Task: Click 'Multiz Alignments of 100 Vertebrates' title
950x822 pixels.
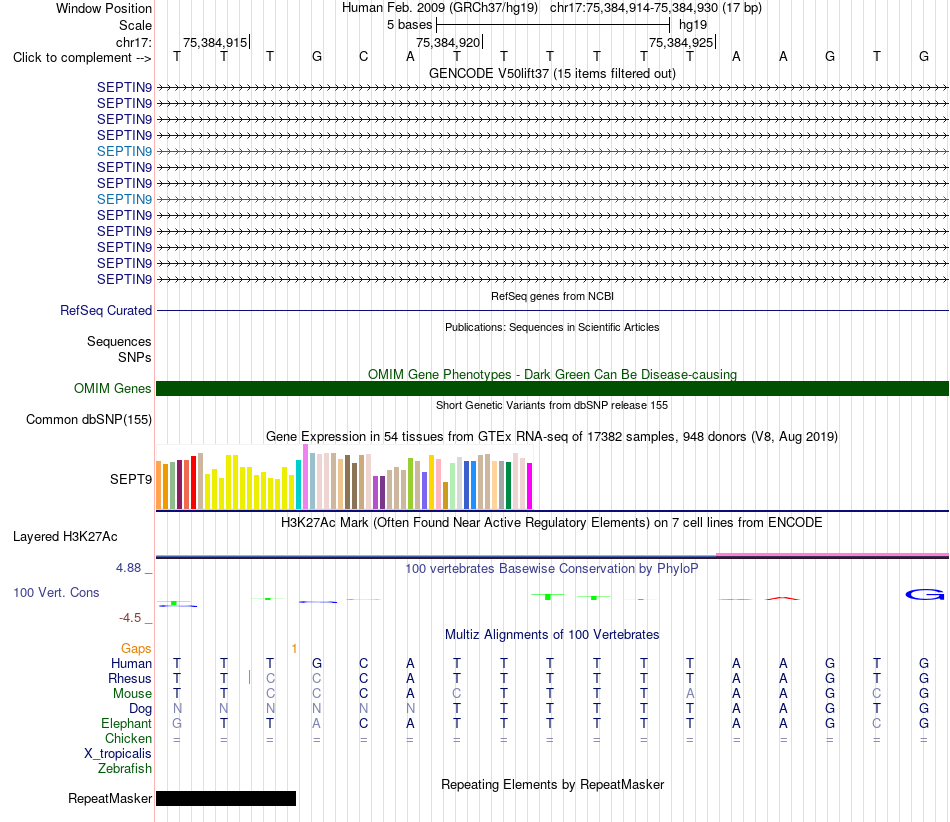Action: pos(552,635)
